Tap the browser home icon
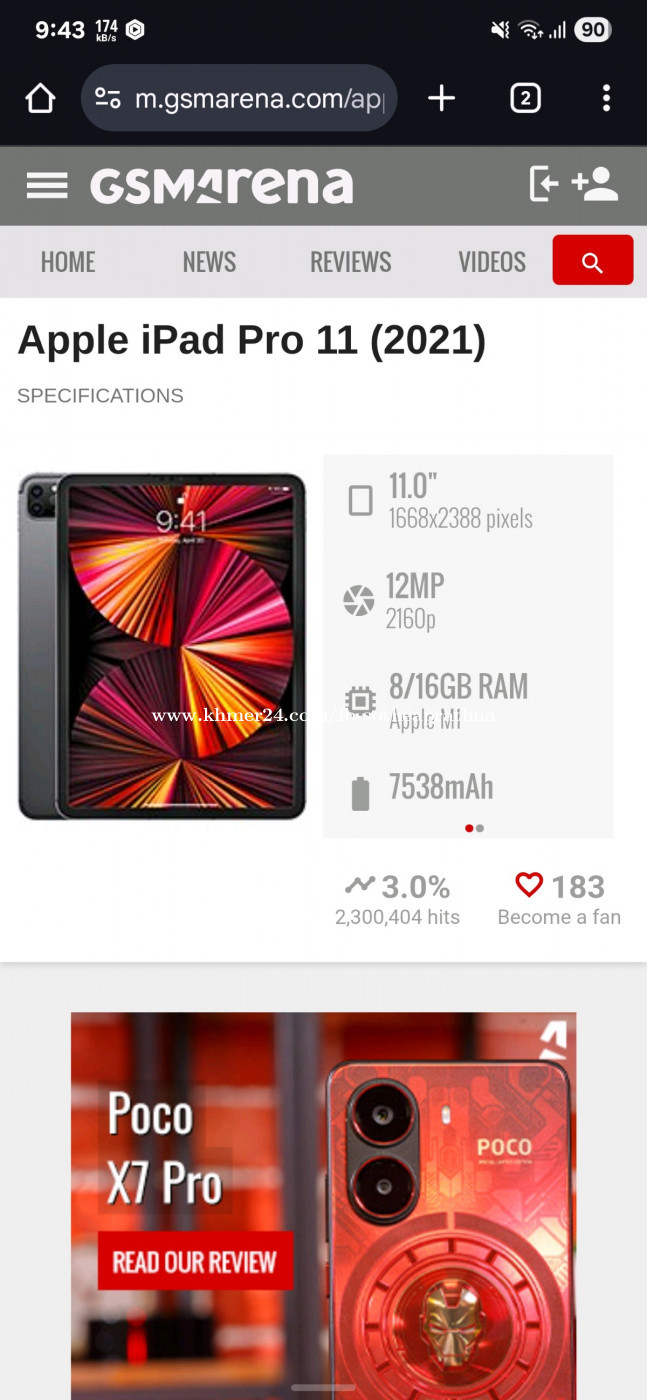The width and height of the screenshot is (647, 1400). [x=40, y=98]
